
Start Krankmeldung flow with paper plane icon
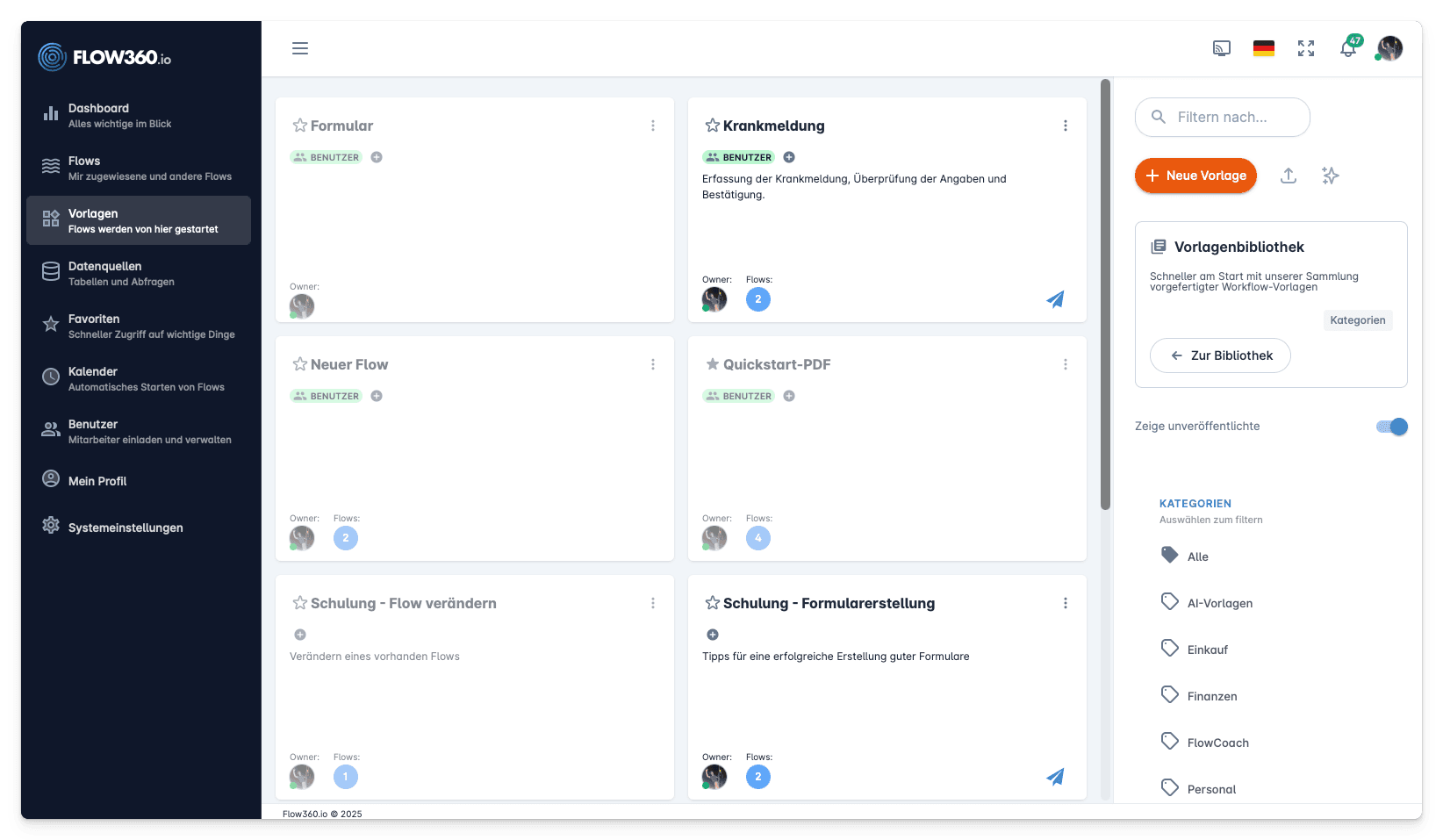point(1055,299)
